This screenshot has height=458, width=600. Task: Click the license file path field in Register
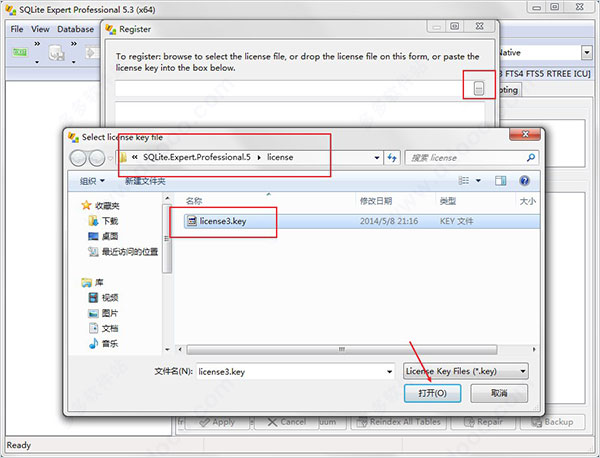293,88
